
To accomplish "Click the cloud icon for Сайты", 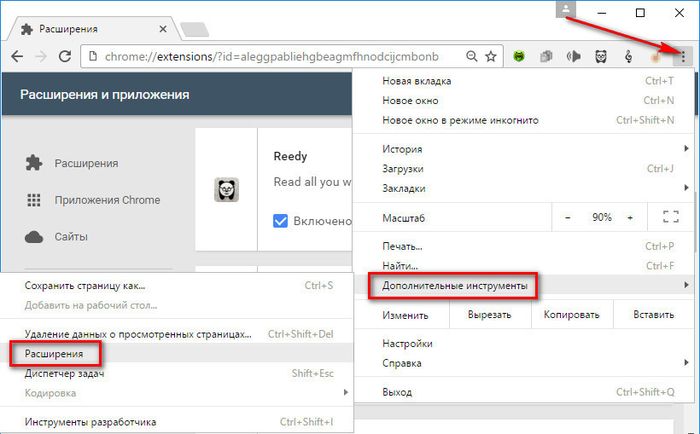I will point(33,237).
